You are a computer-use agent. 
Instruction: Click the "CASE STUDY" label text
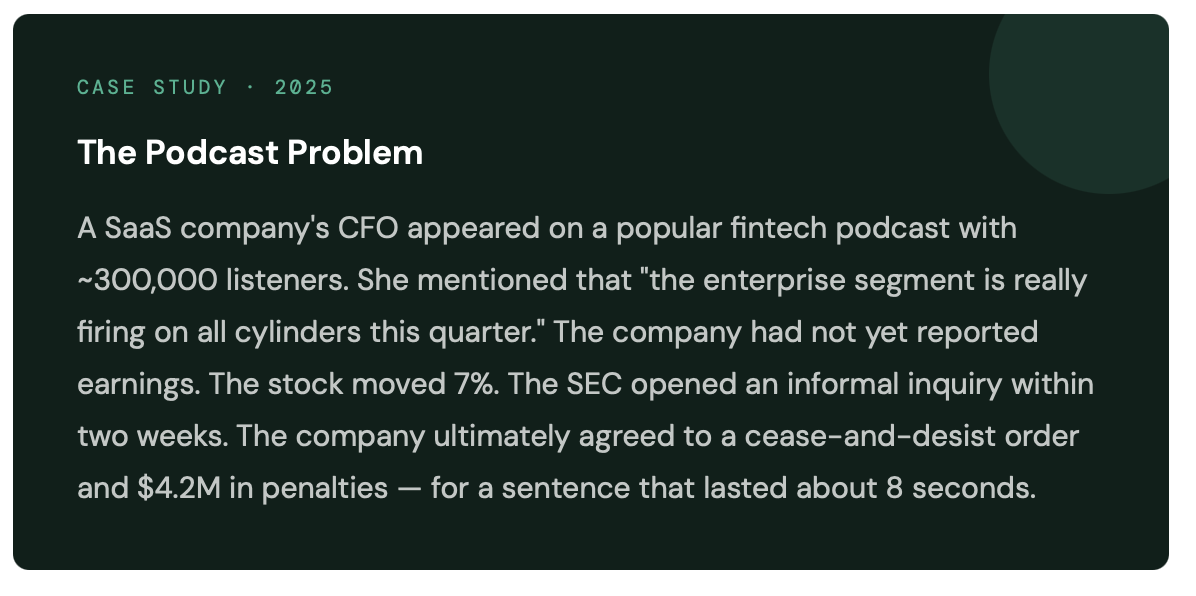pos(152,87)
